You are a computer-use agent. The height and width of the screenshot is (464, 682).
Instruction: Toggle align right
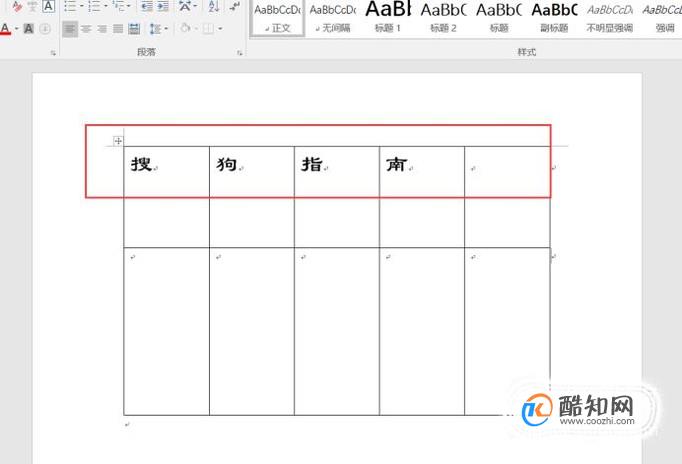102,29
